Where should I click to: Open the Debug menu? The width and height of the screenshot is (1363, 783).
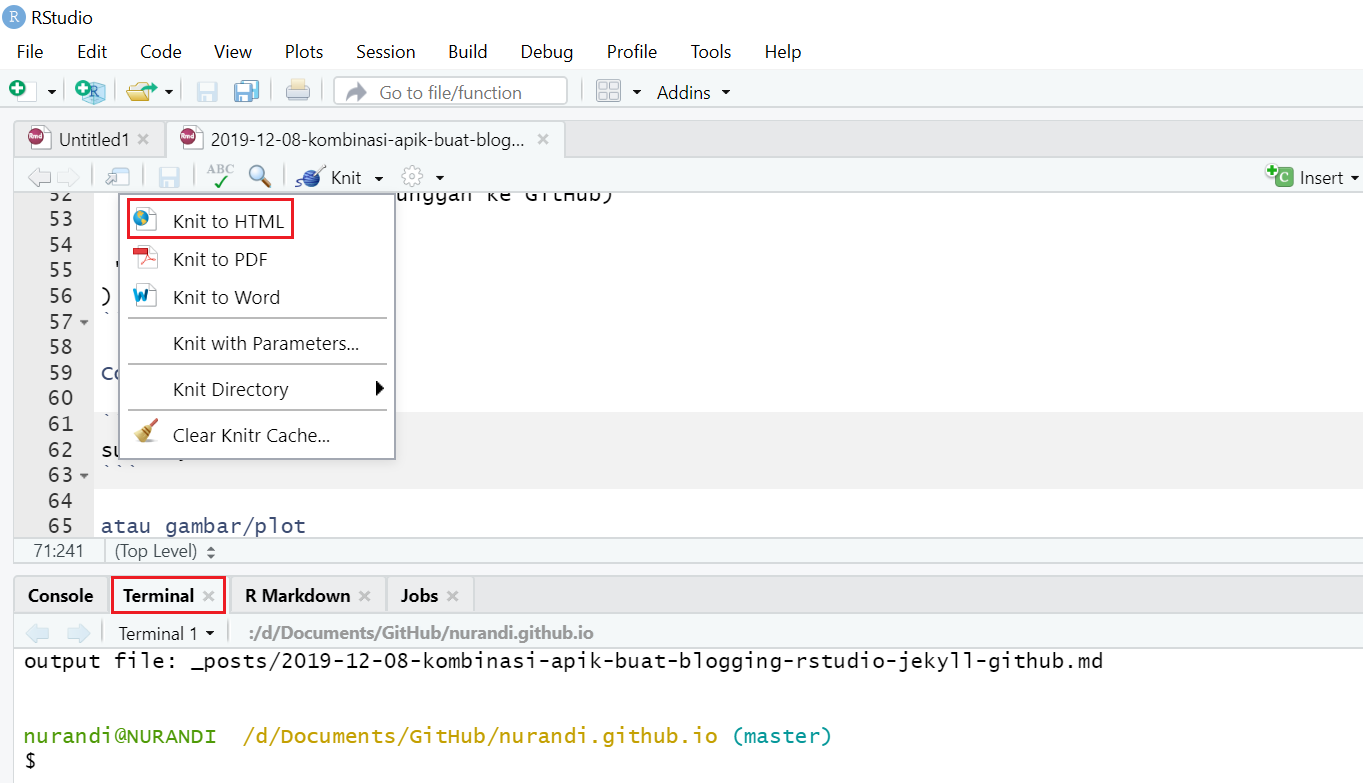coord(547,51)
